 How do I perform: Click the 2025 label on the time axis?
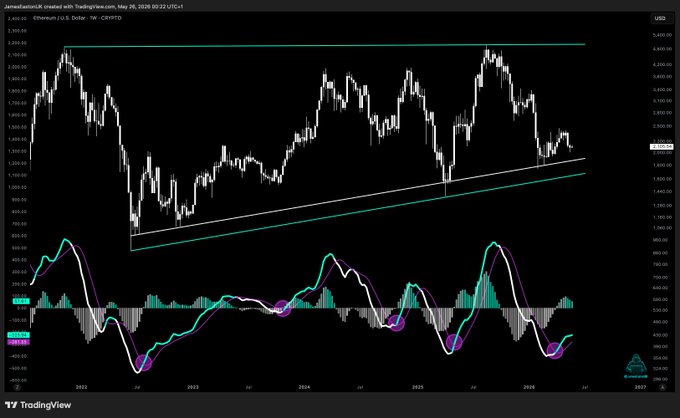click(x=418, y=387)
